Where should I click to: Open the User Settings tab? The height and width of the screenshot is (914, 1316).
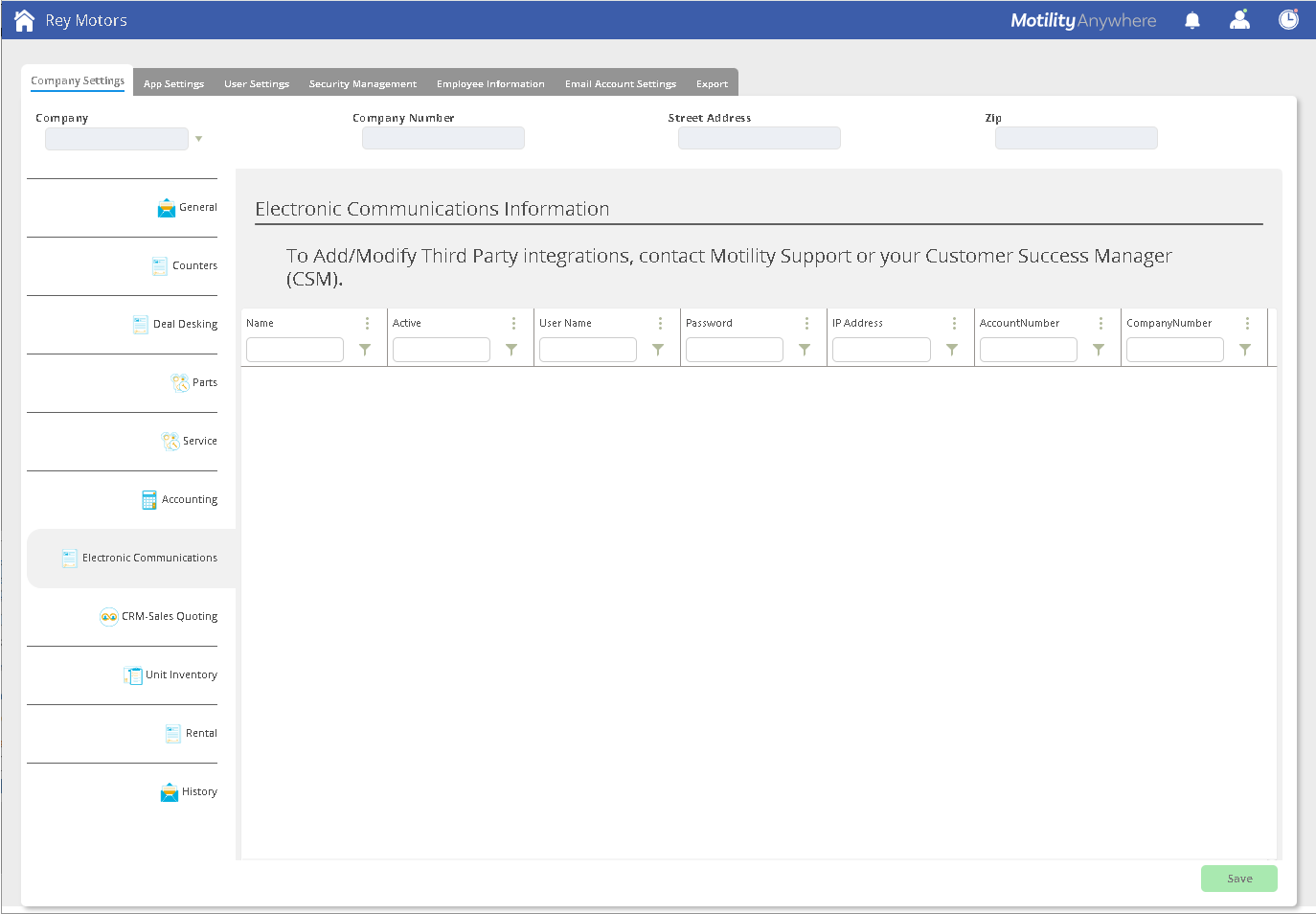257,83
